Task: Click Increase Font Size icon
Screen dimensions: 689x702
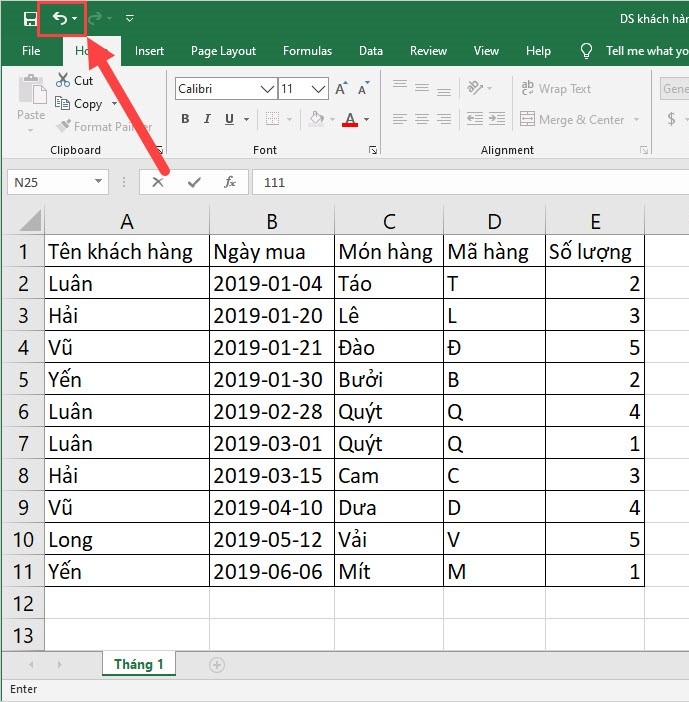Action: point(341,88)
